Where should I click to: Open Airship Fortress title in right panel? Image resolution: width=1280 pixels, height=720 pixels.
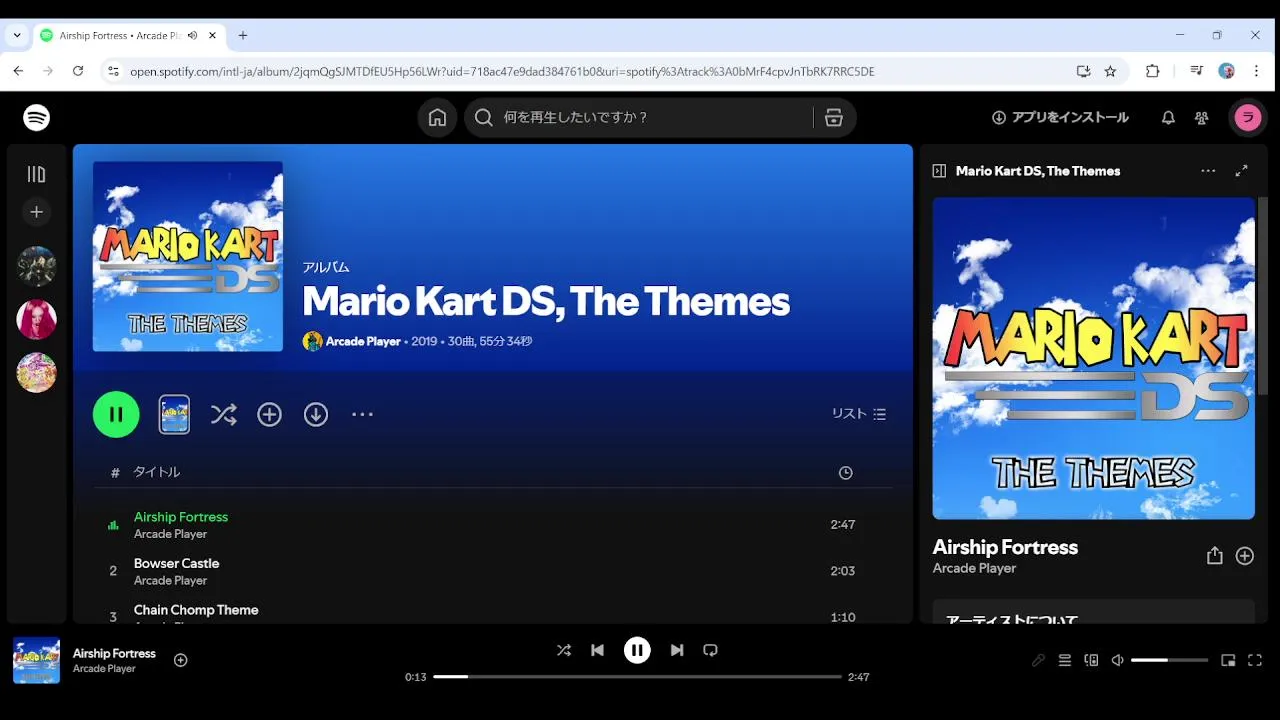tap(1005, 547)
